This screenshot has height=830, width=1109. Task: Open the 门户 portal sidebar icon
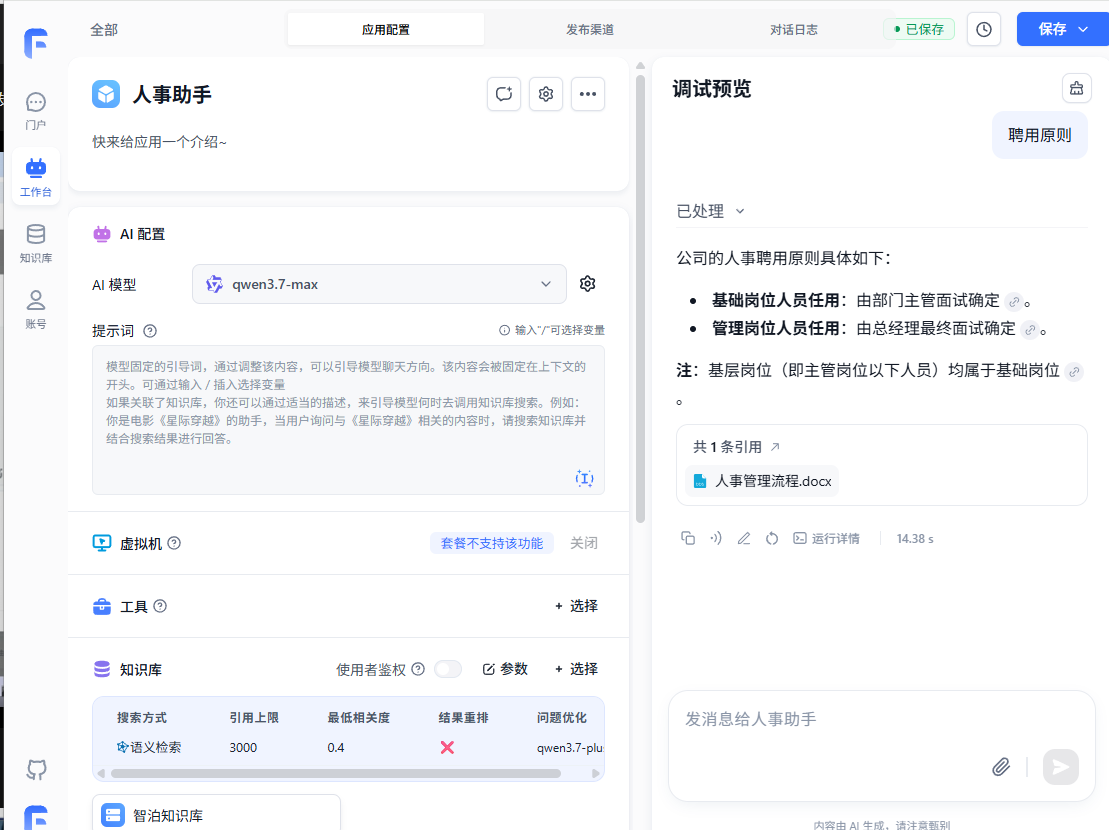point(35,111)
